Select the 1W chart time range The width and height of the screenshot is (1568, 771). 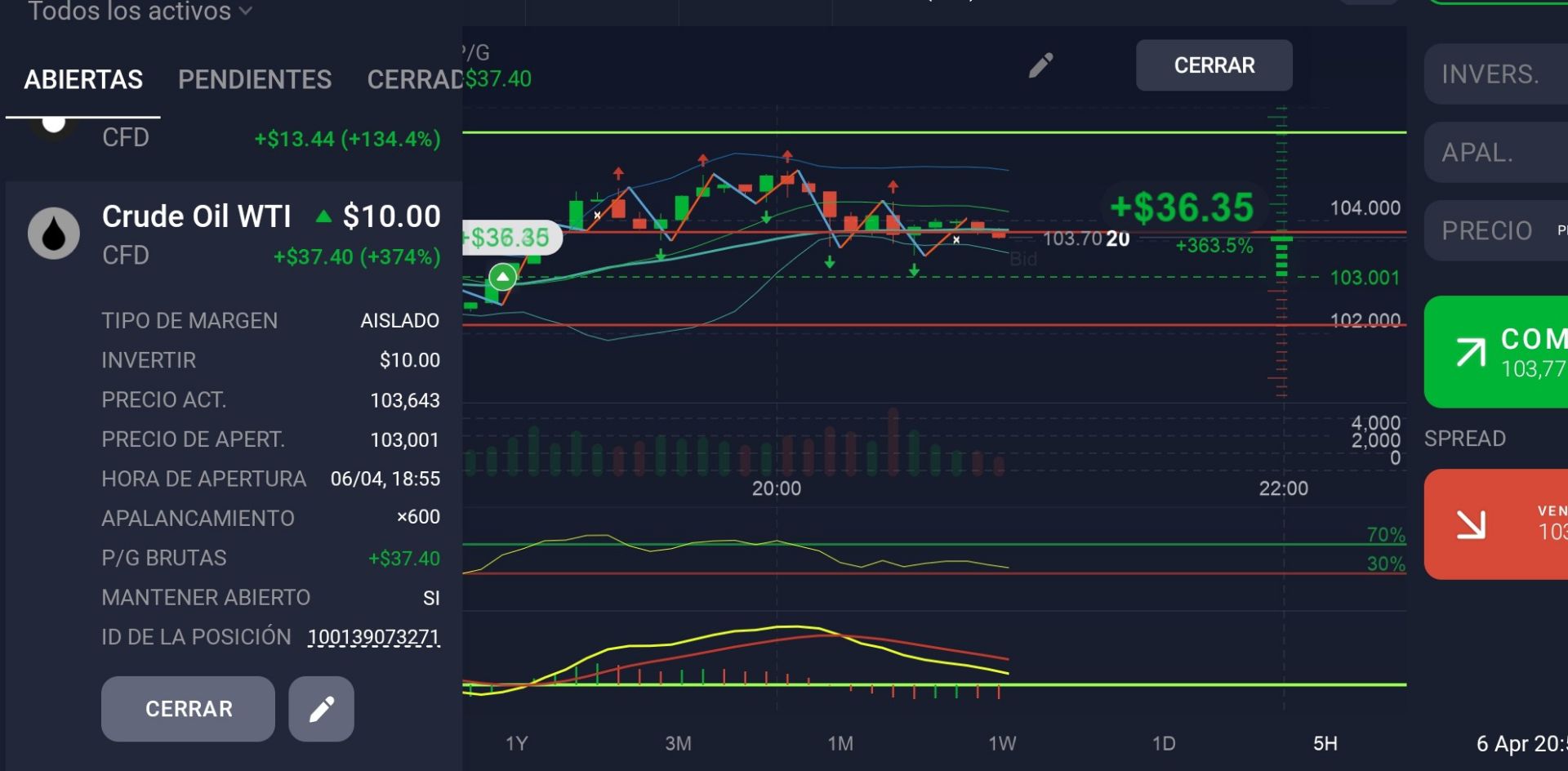pos(1002,743)
